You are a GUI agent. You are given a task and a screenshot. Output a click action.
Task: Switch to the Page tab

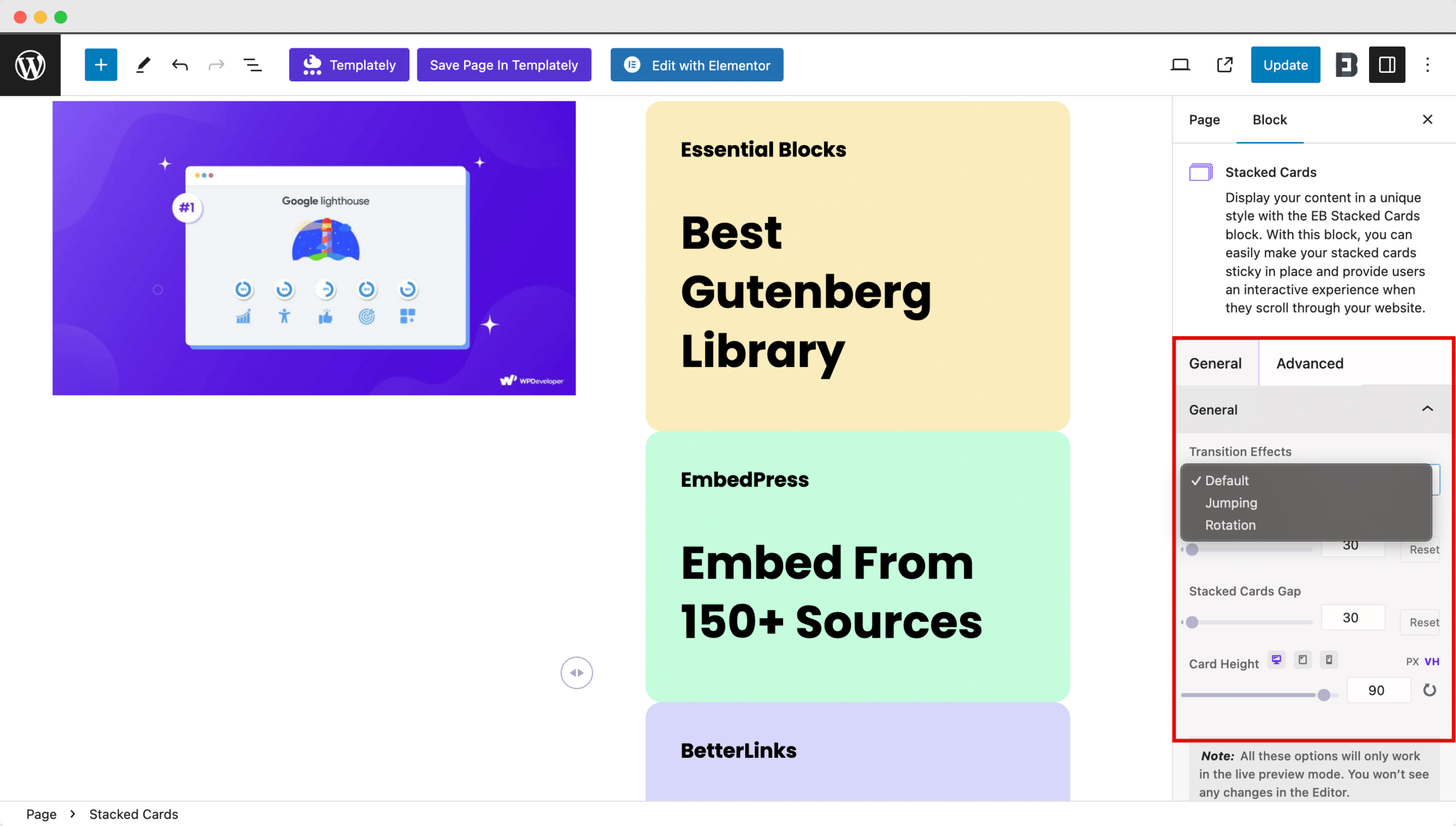[x=1204, y=119]
